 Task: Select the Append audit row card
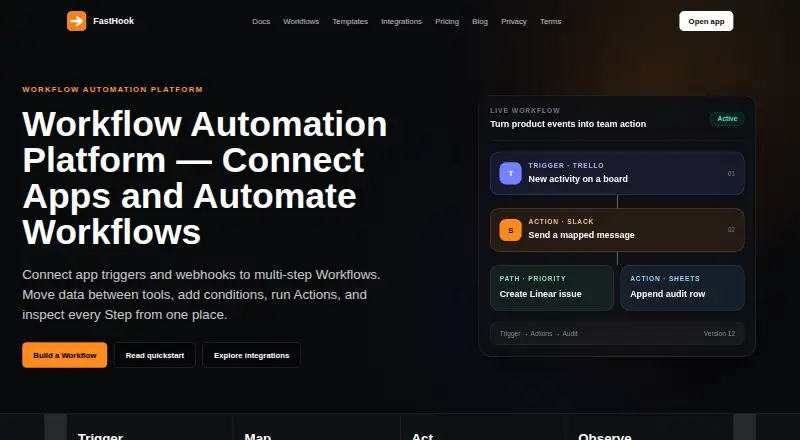[683, 288]
